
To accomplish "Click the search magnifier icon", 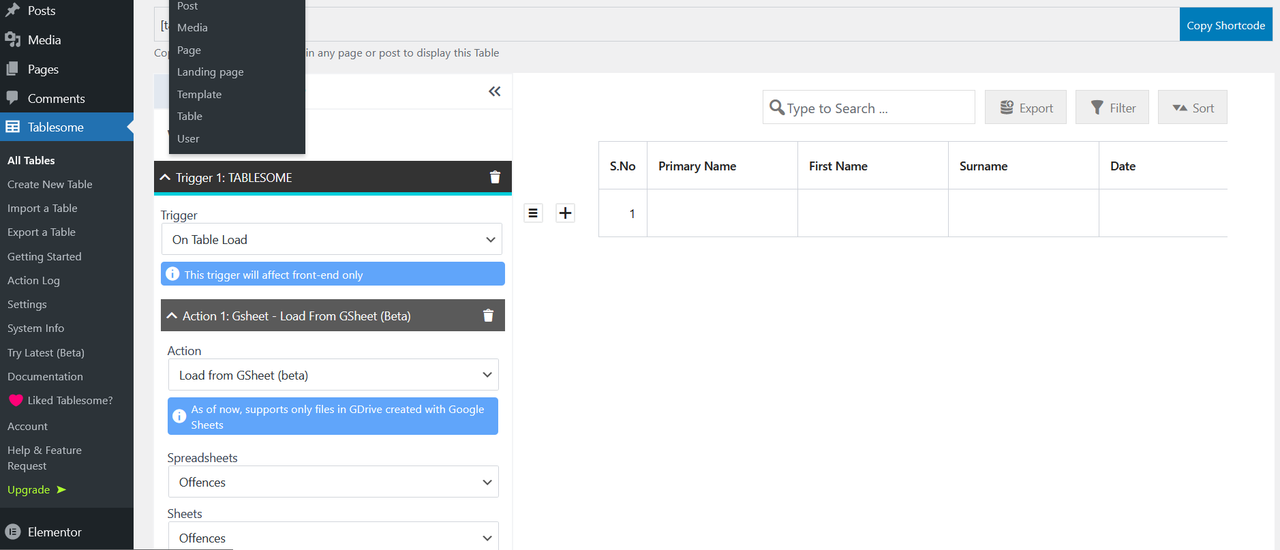I will 776,108.
